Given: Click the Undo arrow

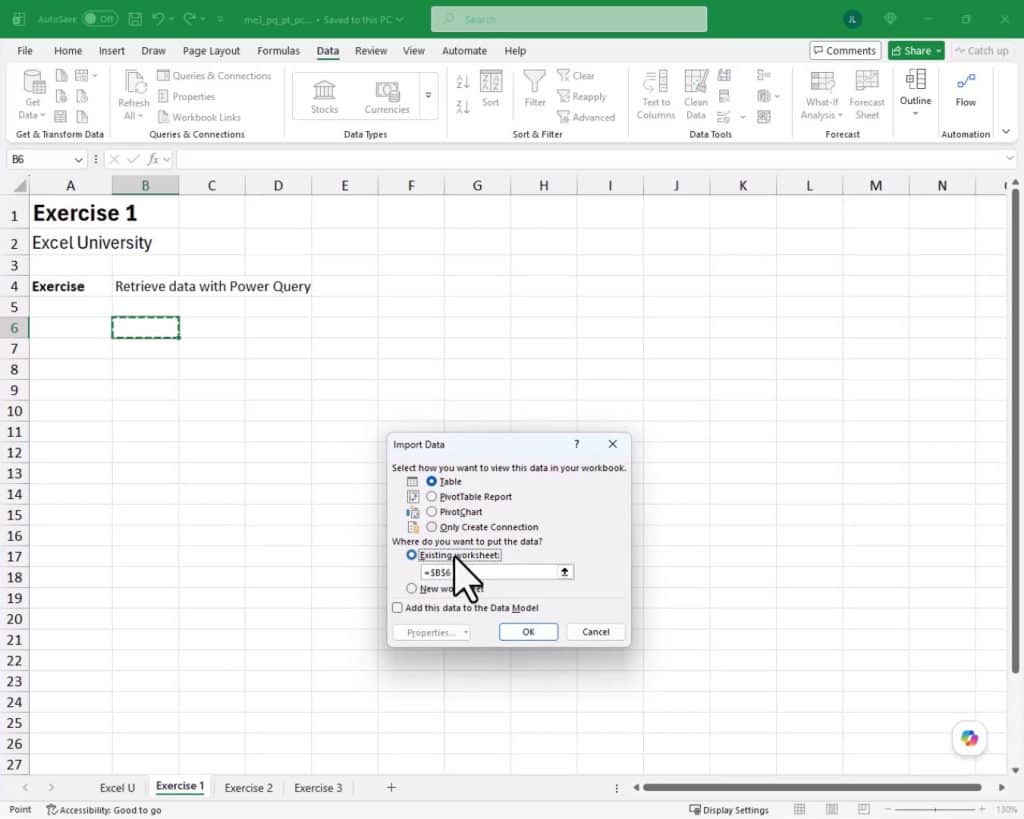Looking at the screenshot, I should pyautogui.click(x=158, y=19).
